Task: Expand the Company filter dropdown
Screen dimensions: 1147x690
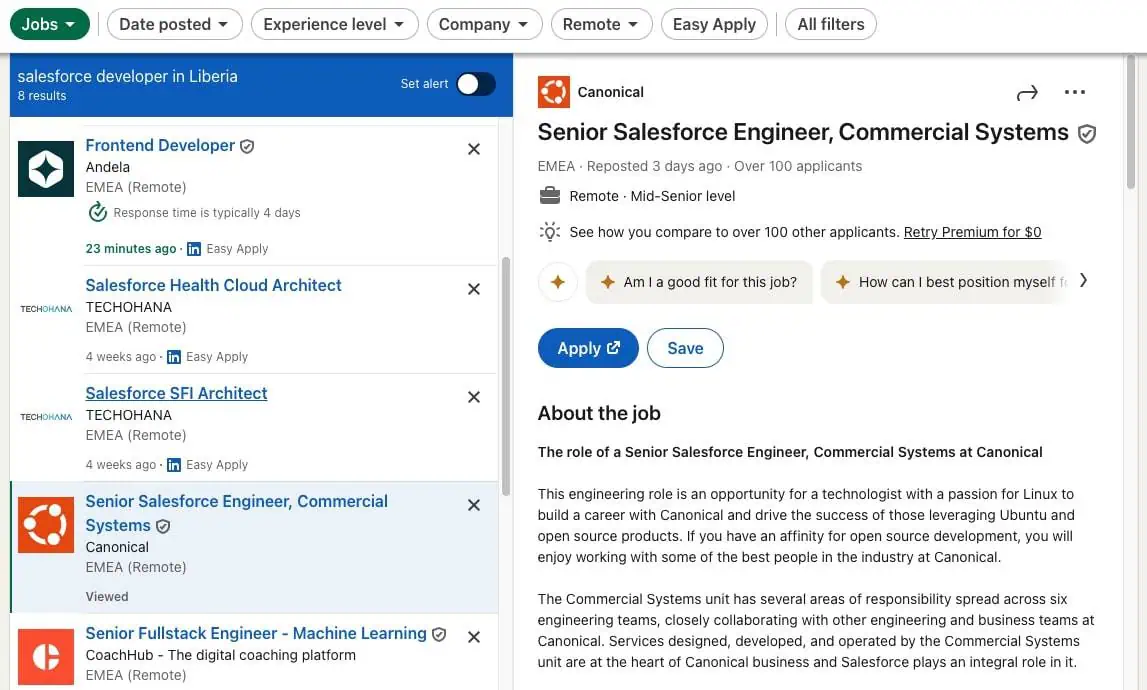Action: coord(484,24)
